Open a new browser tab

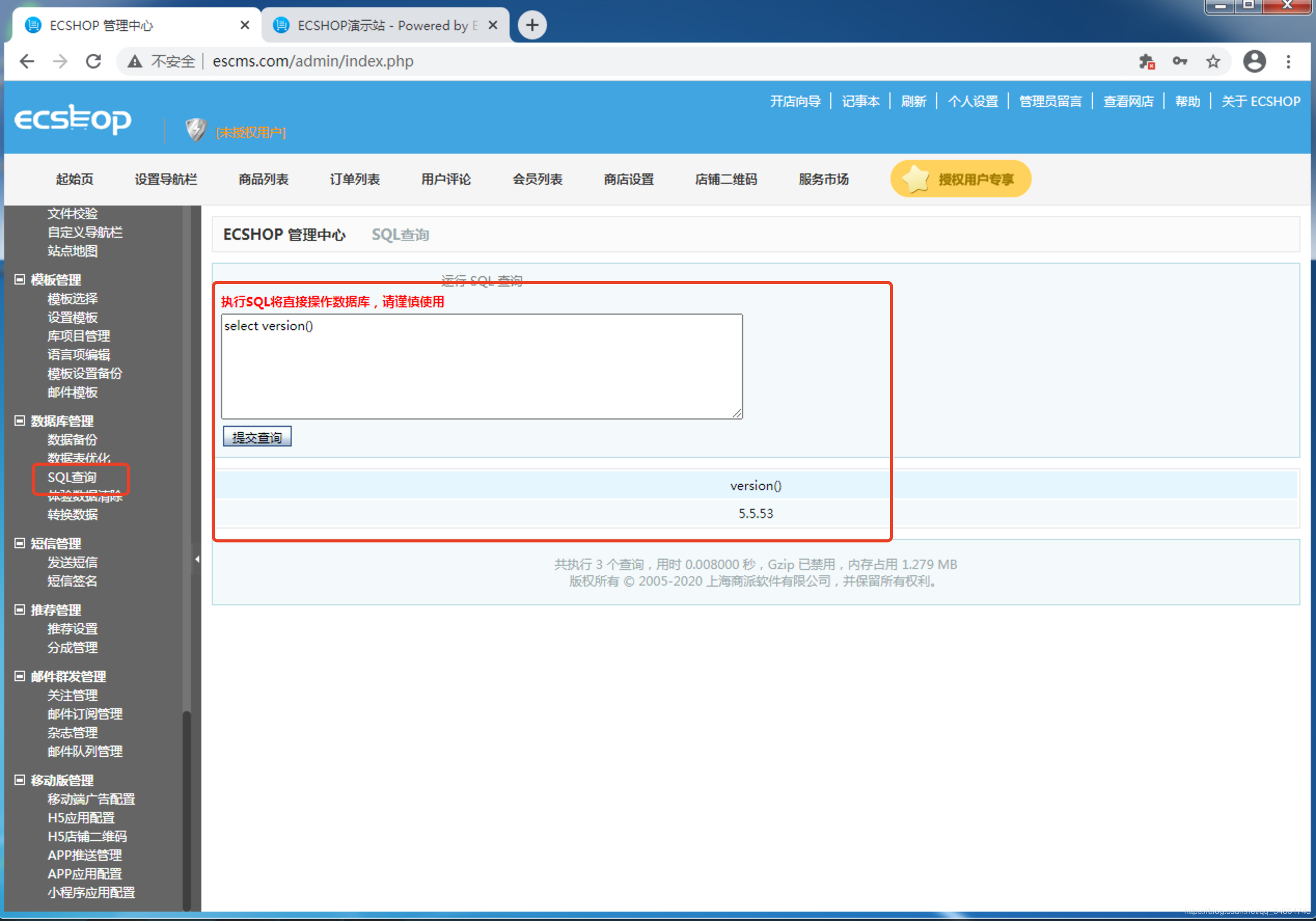532,25
